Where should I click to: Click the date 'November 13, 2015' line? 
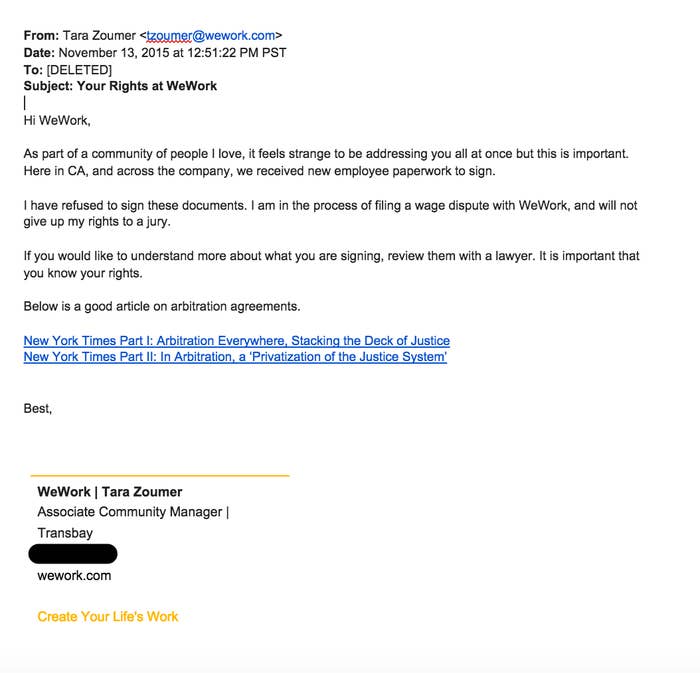point(155,53)
